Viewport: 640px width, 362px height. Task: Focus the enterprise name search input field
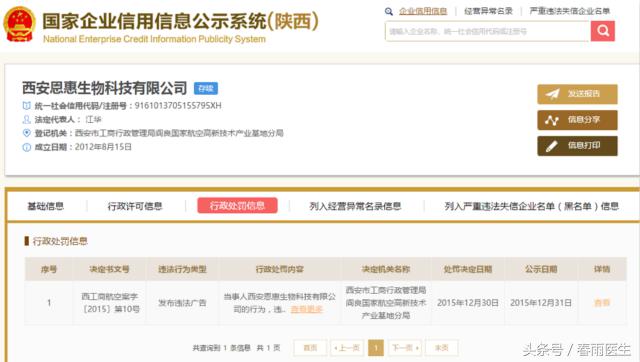click(x=488, y=31)
